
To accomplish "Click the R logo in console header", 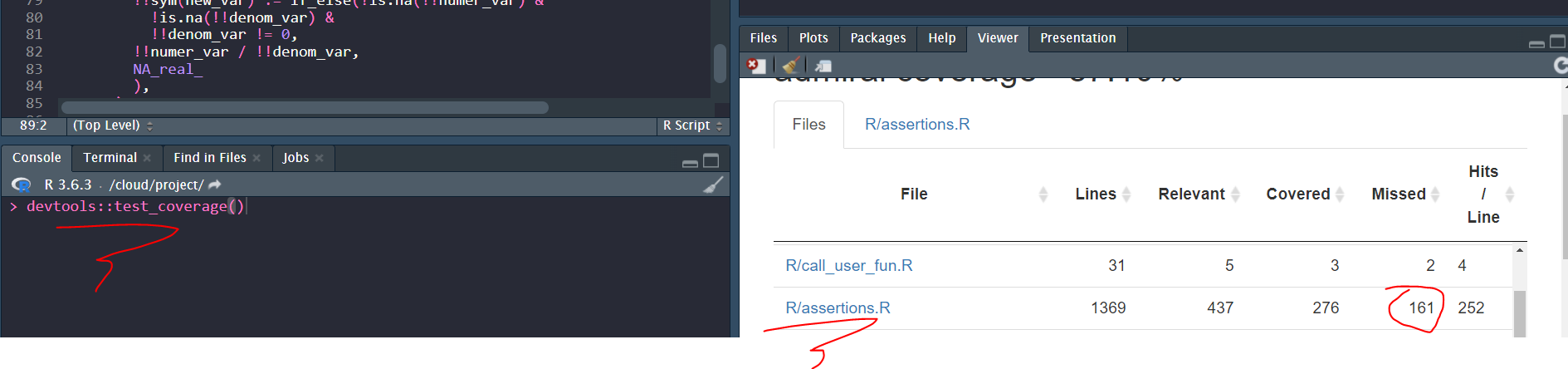I will [x=22, y=184].
